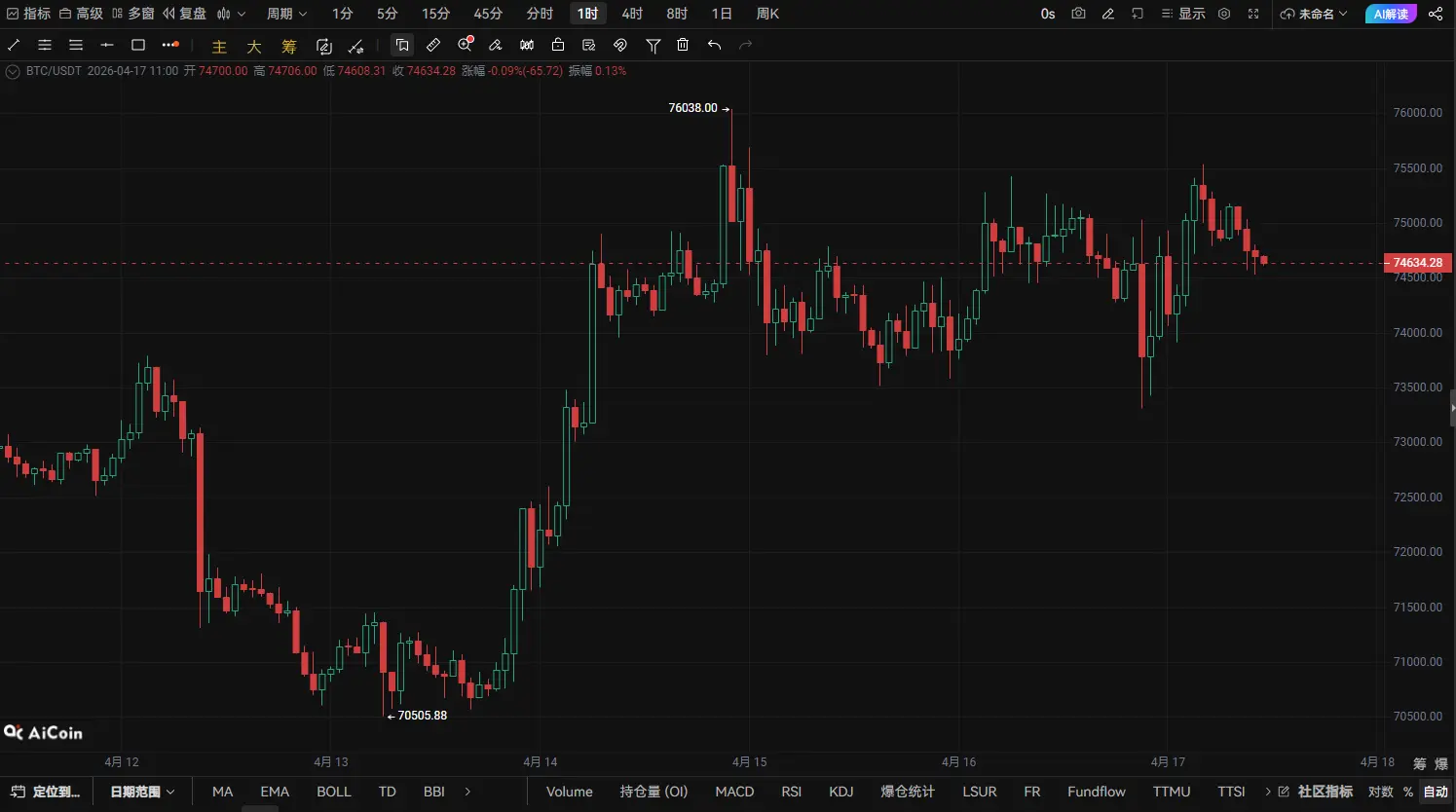Enter fullscreen mode

click(x=1253, y=14)
